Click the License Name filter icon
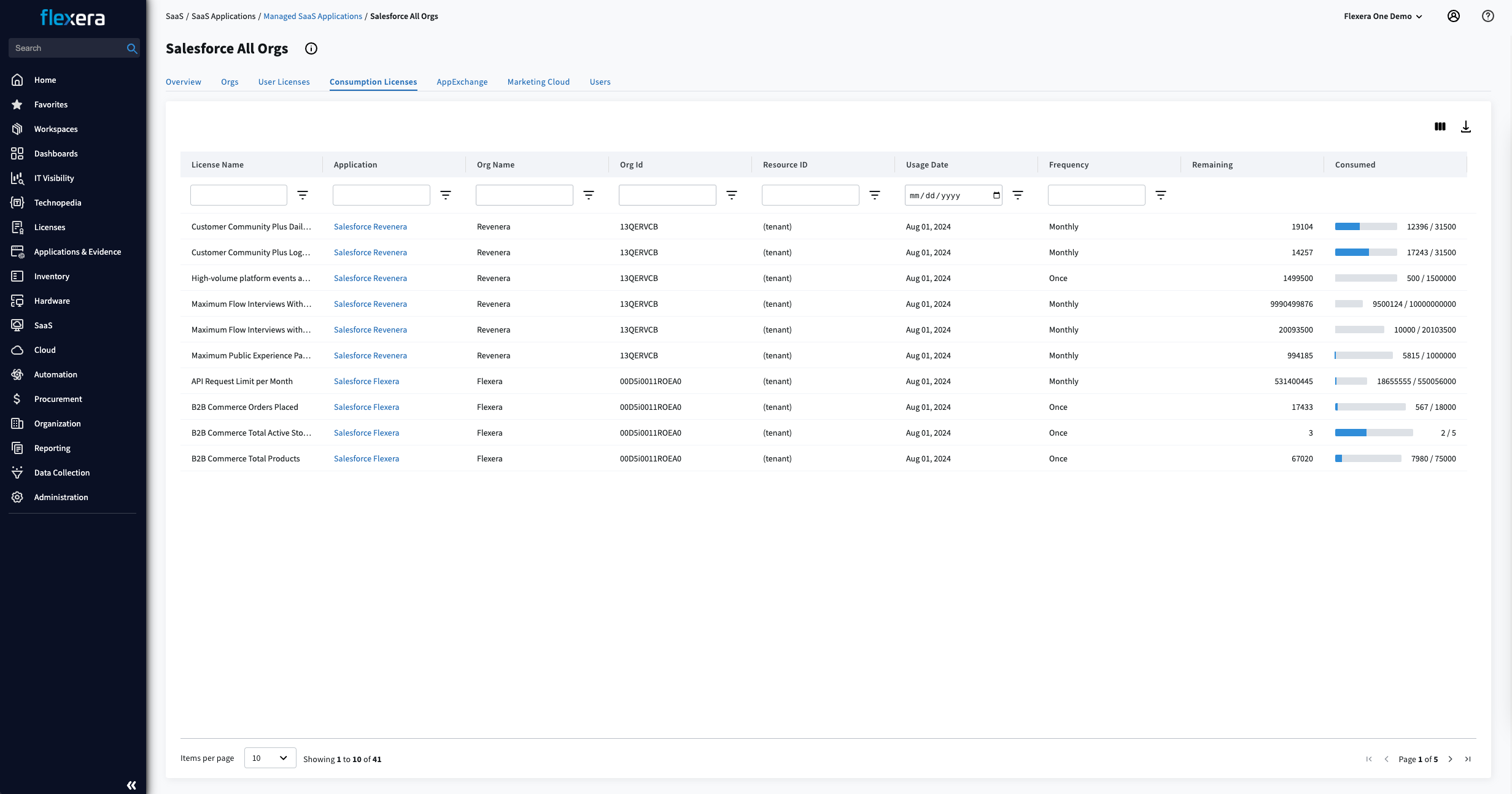The image size is (1512, 794). click(x=303, y=195)
